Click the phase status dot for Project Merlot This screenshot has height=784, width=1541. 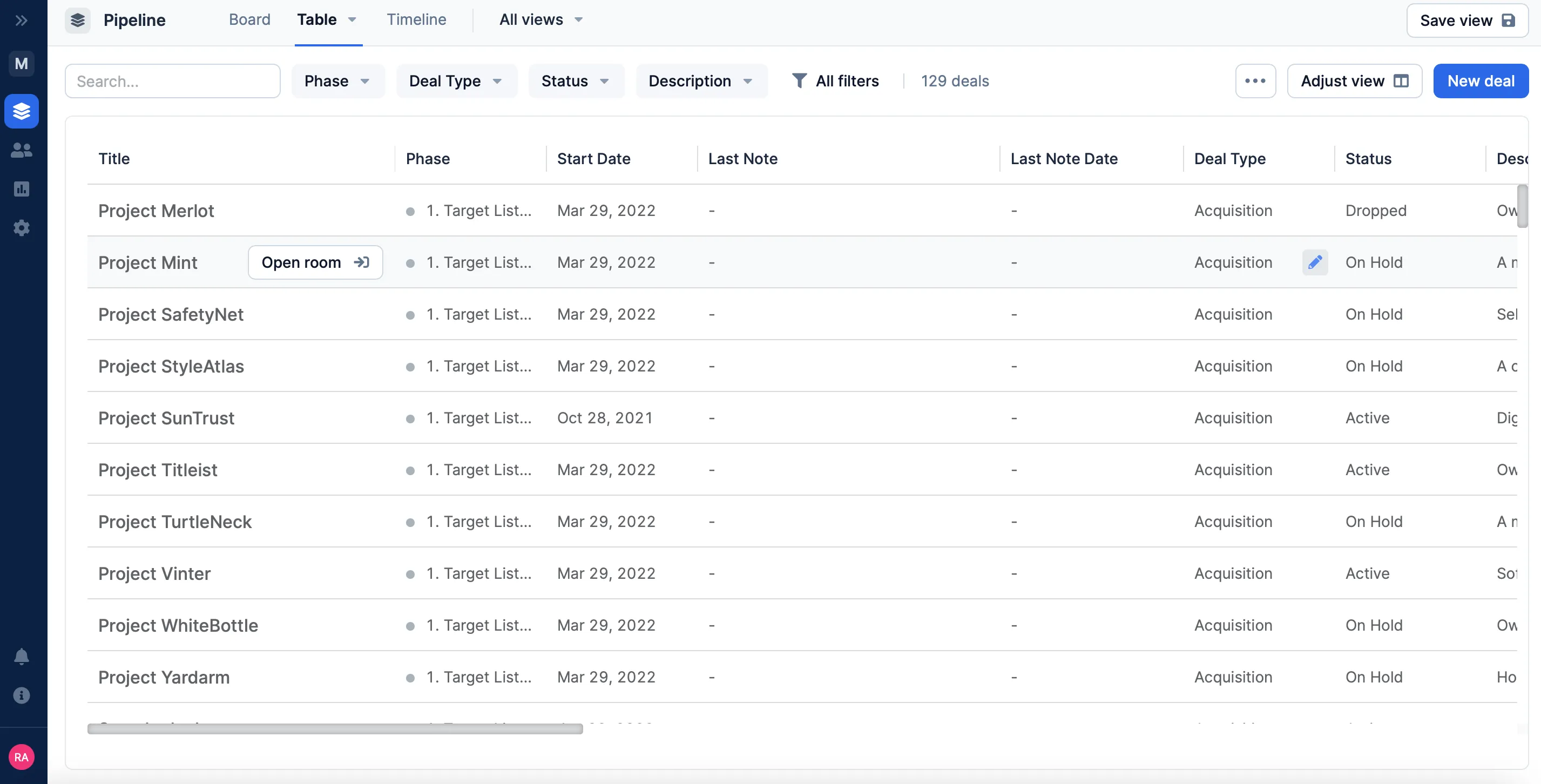point(410,211)
